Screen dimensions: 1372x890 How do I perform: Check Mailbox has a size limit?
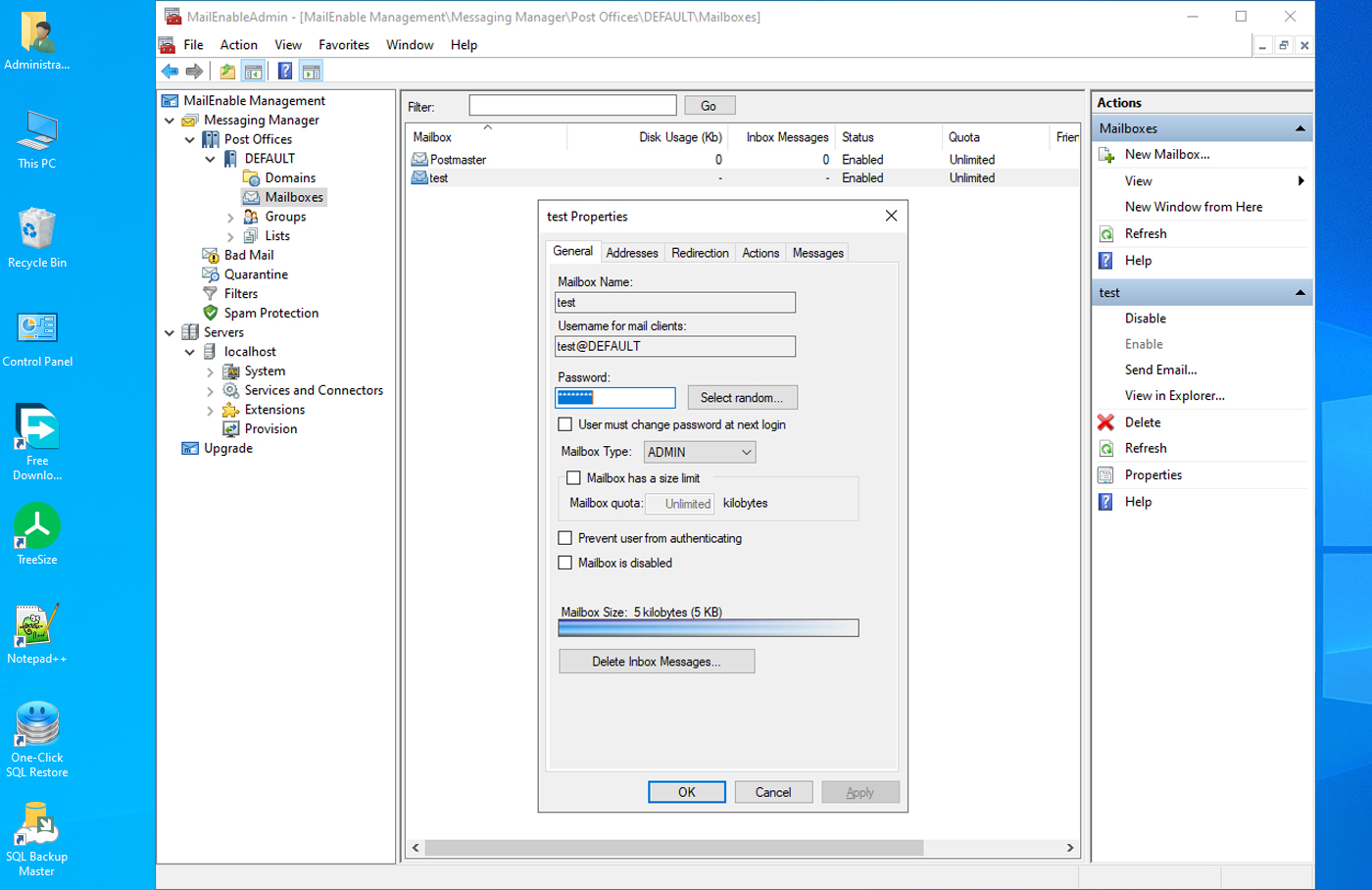point(574,478)
